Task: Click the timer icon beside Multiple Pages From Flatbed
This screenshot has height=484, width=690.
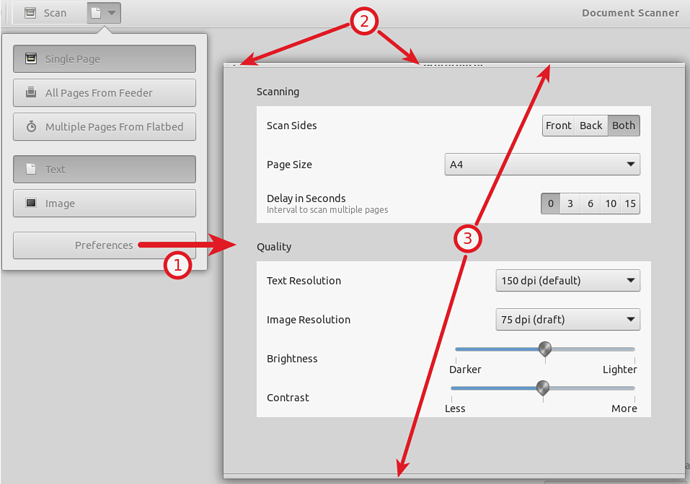Action: [x=31, y=127]
